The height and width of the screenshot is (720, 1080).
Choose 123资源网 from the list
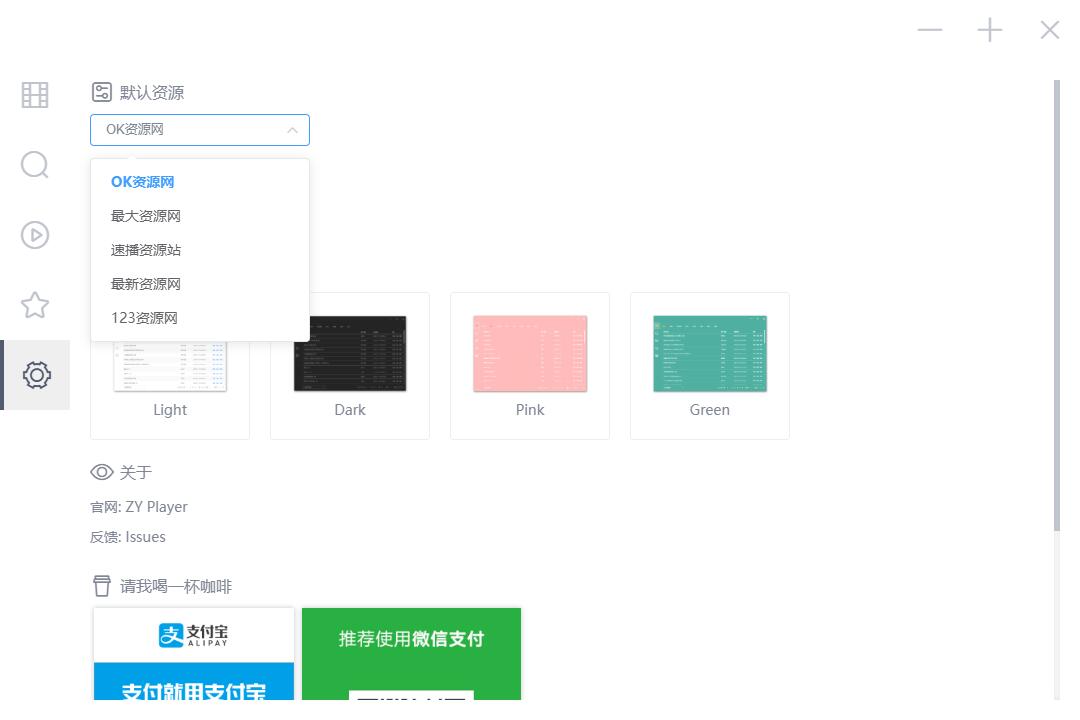pos(144,318)
